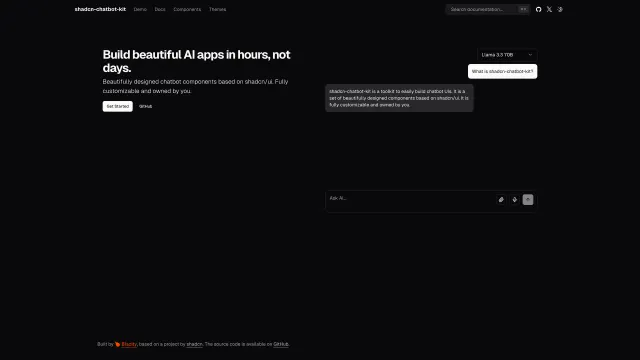The height and width of the screenshot is (360, 640).
Task: Open the GitHub icon in the header
Action: point(538,9)
